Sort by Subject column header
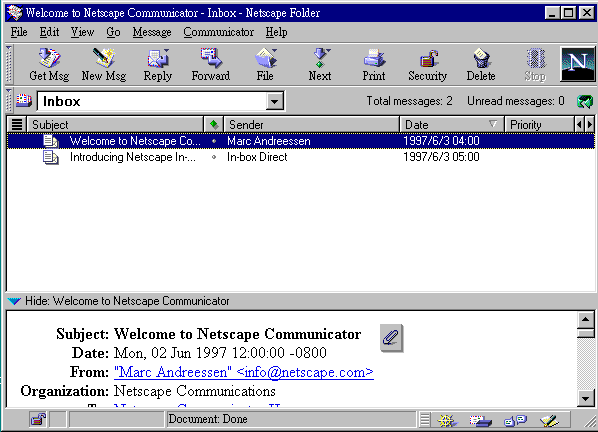 115,124
